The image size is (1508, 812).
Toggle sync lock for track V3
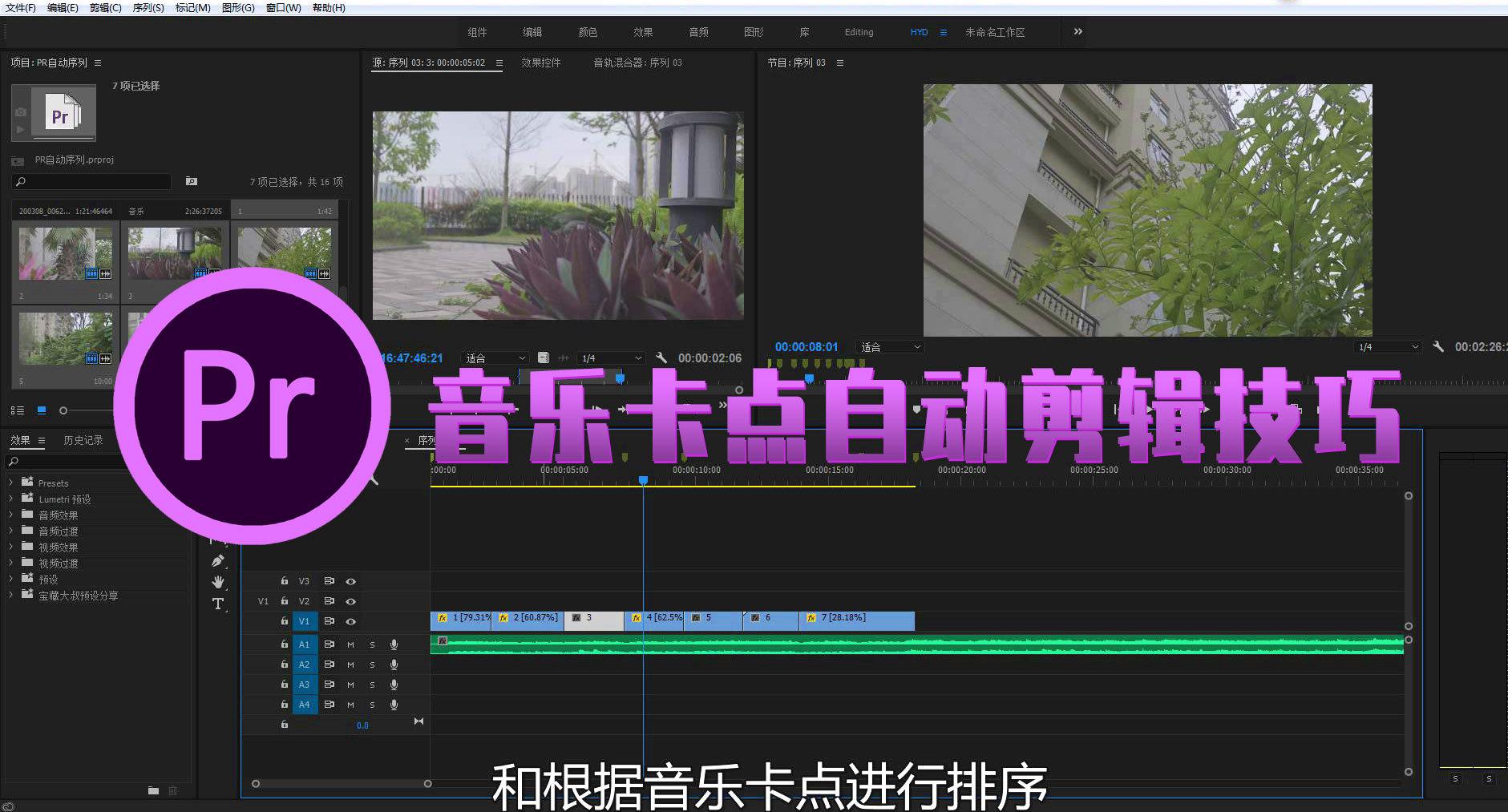(329, 581)
